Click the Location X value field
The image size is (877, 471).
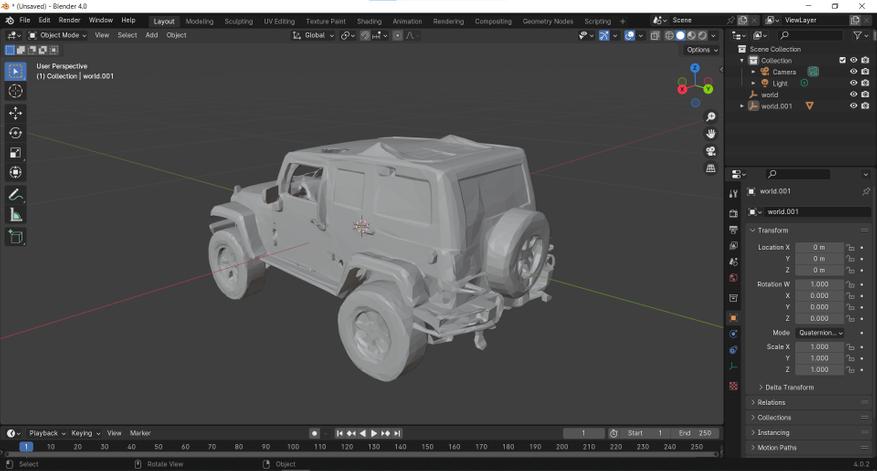819,247
